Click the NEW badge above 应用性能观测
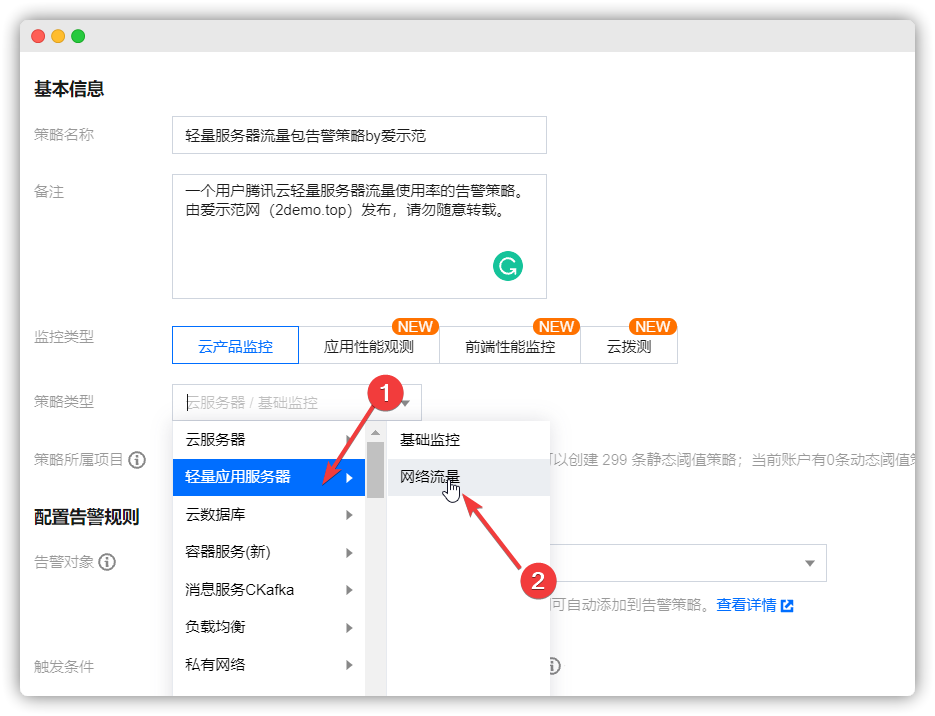This screenshot has height=716, width=935. tap(415, 326)
